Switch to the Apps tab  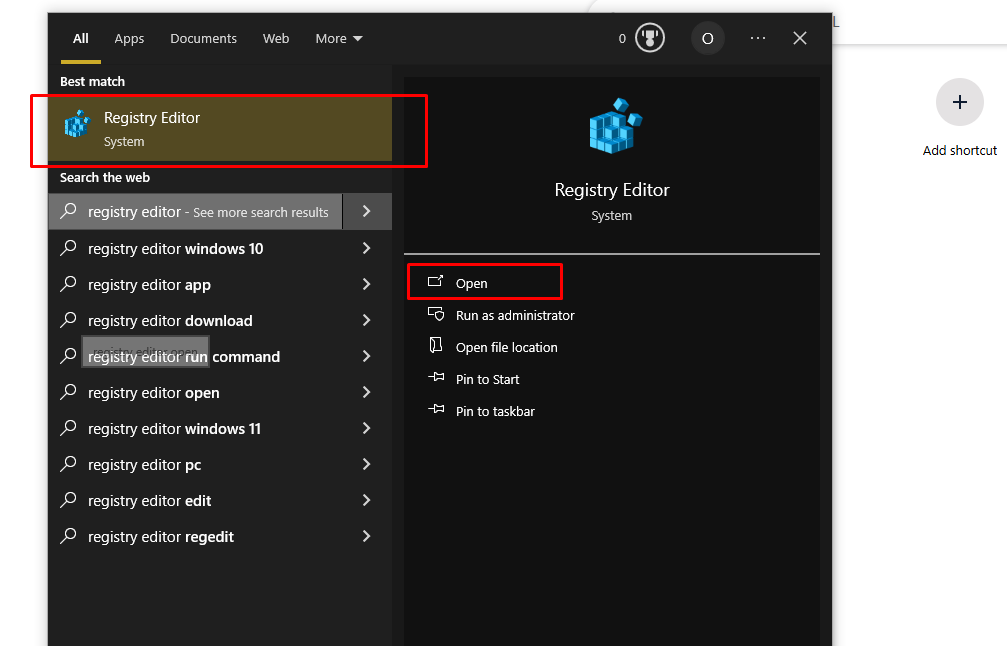pos(129,39)
